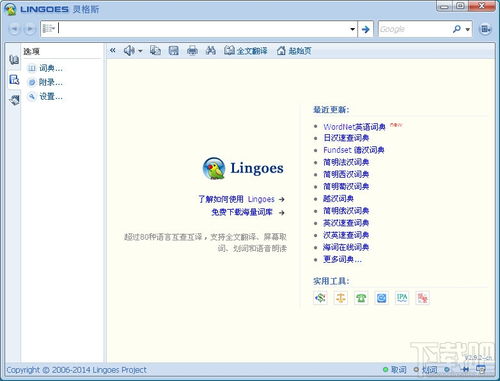Open the 词典... option in sidebar
Image resolution: width=500 pixels, height=381 pixels.
(x=45, y=68)
